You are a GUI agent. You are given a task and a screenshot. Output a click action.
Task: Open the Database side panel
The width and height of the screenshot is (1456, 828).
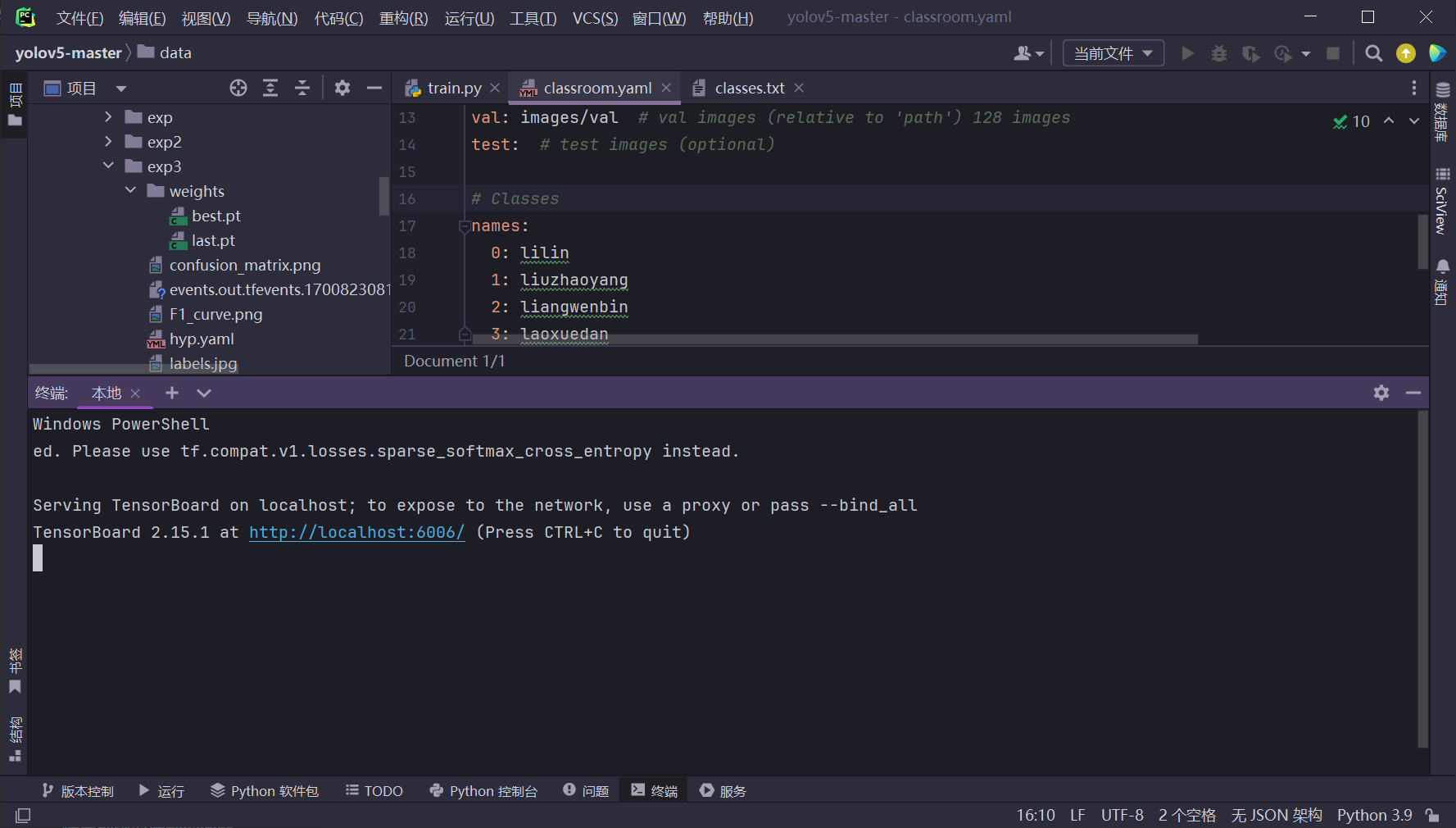[1443, 111]
